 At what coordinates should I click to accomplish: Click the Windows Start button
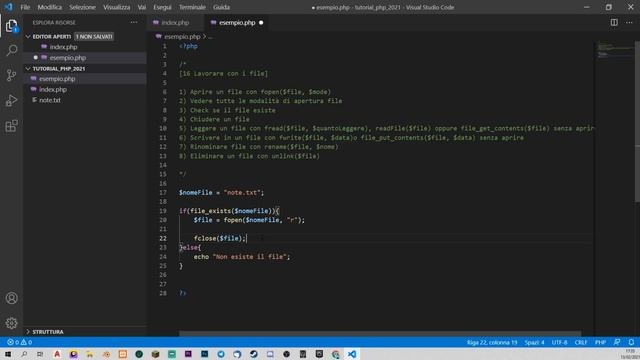point(8,354)
